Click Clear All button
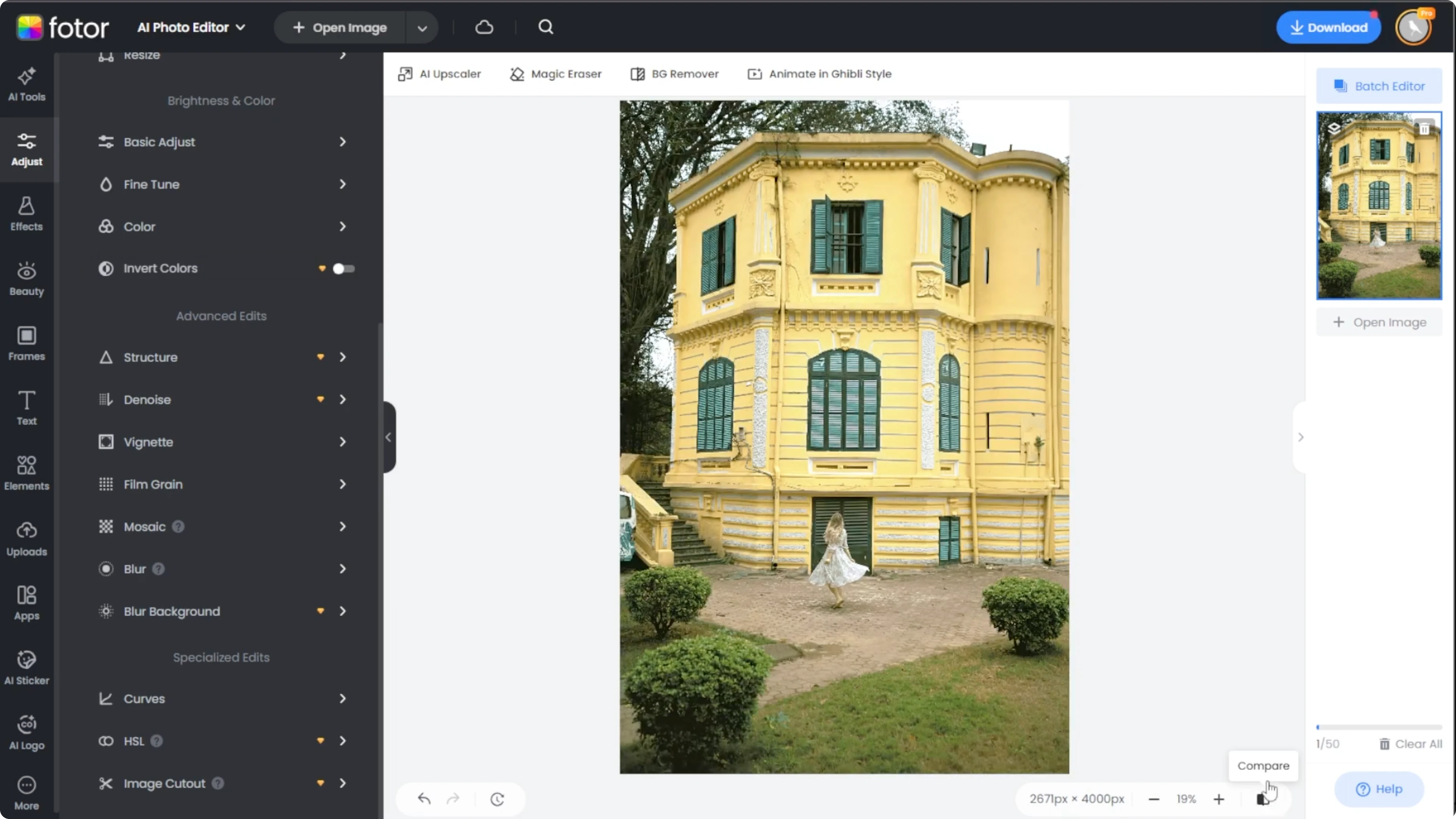 click(1411, 744)
